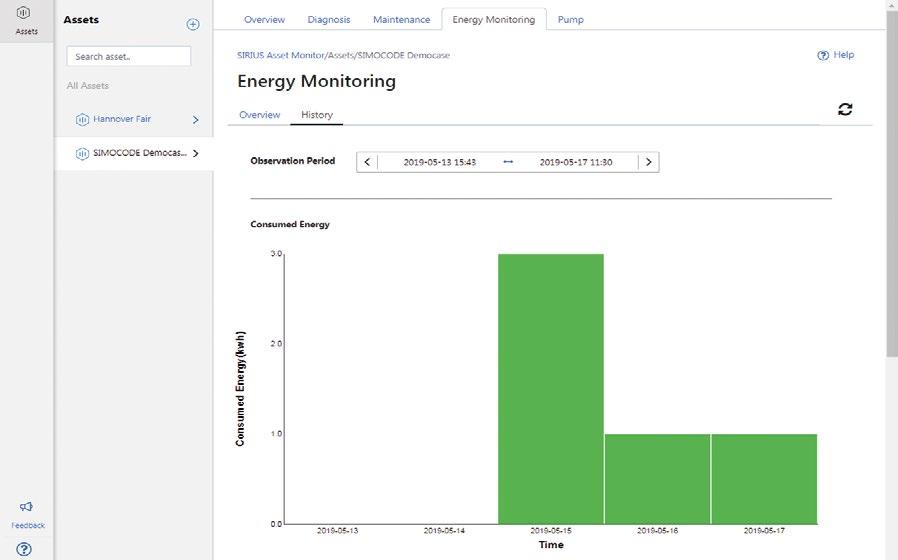Click the Feedback megaphone icon
The height and width of the screenshot is (560, 898).
pyautogui.click(x=26, y=507)
